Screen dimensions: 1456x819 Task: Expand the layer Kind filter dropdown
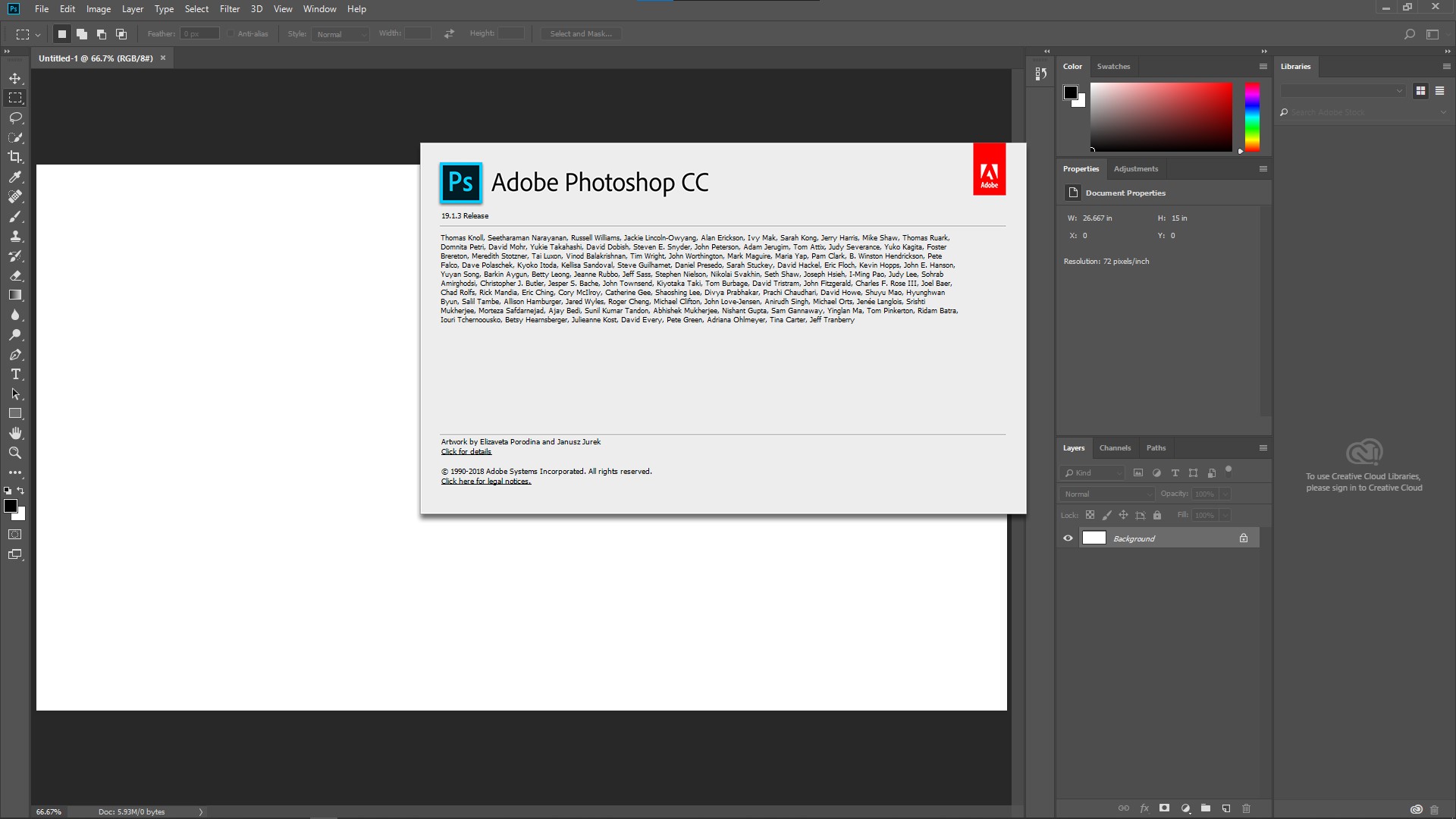[x=1093, y=473]
